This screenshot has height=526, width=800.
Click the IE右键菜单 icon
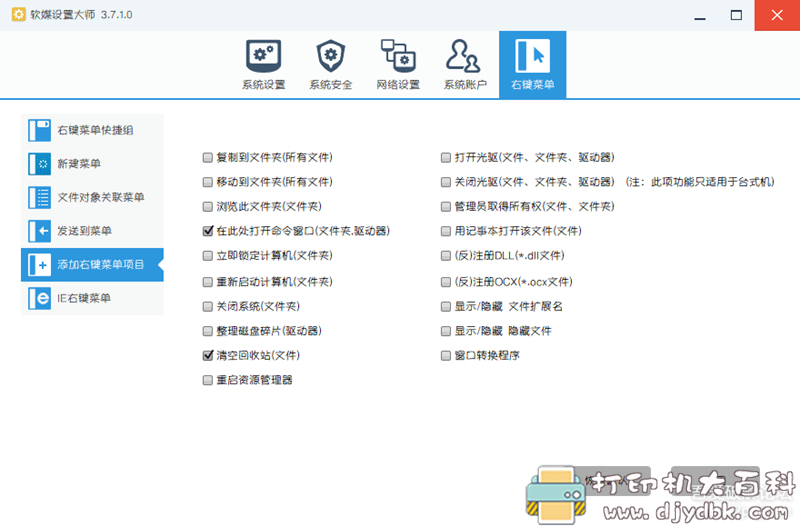click(39, 298)
